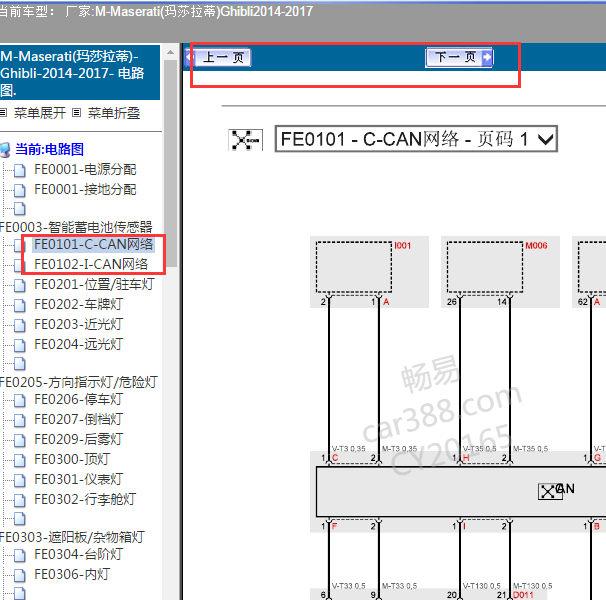This screenshot has height=600, width=606.
Task: Click the 菜单展开 expand icon
Action: point(3,113)
